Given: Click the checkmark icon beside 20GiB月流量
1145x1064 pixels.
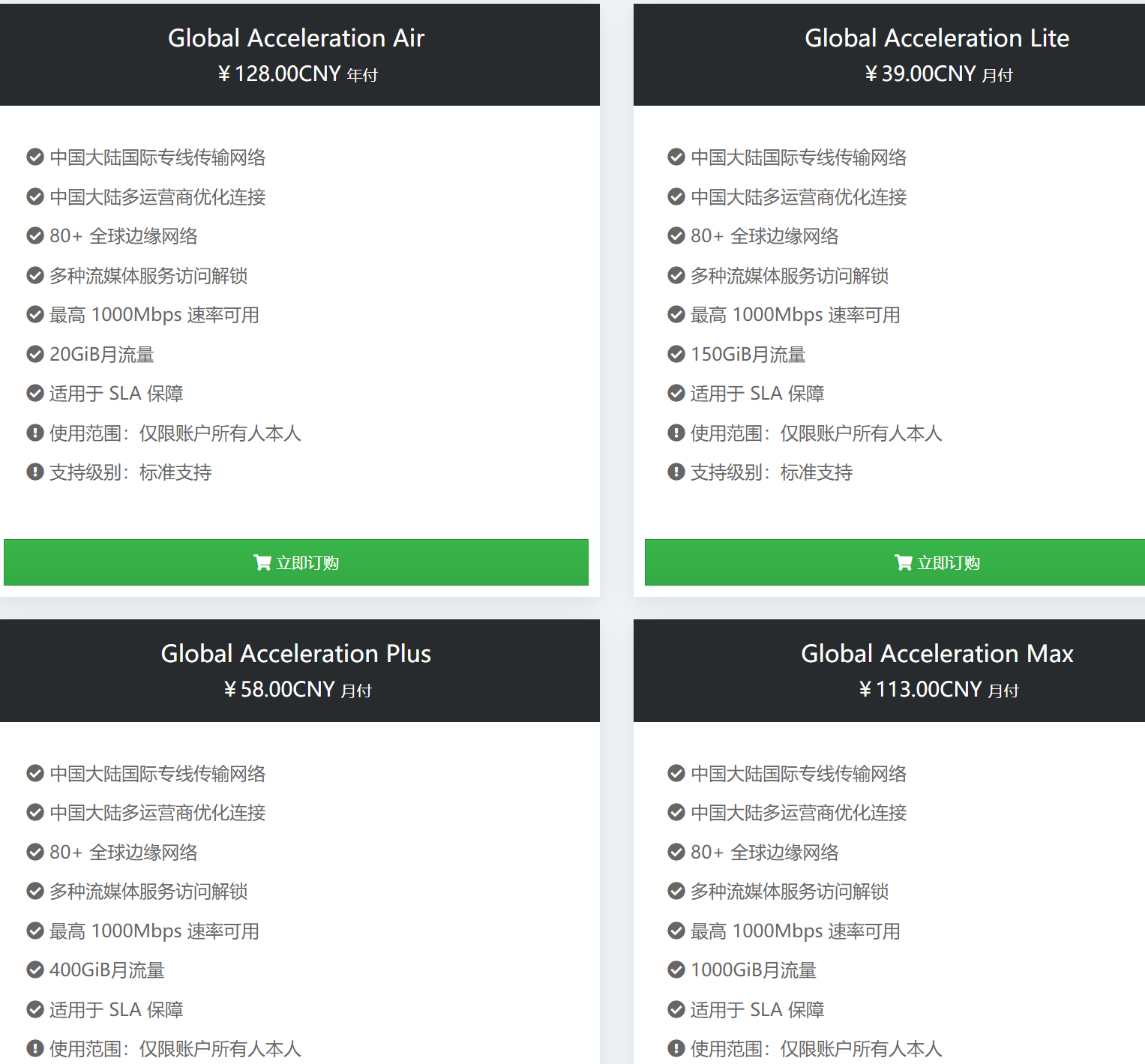Looking at the screenshot, I should pyautogui.click(x=35, y=354).
